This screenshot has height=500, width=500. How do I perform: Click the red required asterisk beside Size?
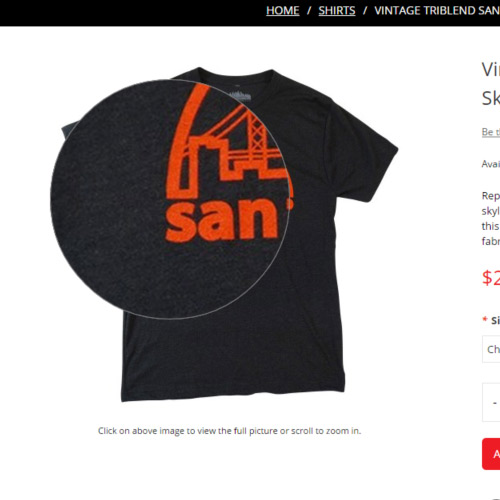click(x=485, y=319)
